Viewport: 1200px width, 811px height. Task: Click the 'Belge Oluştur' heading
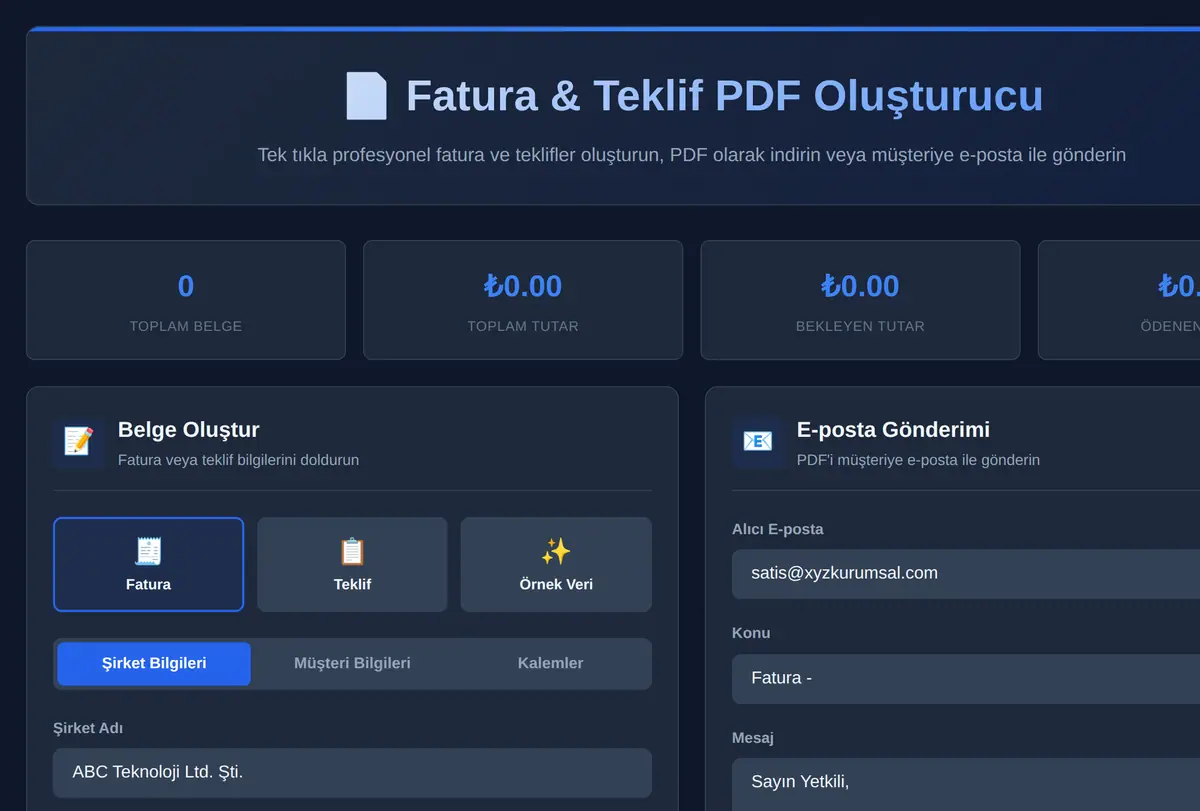click(x=189, y=430)
